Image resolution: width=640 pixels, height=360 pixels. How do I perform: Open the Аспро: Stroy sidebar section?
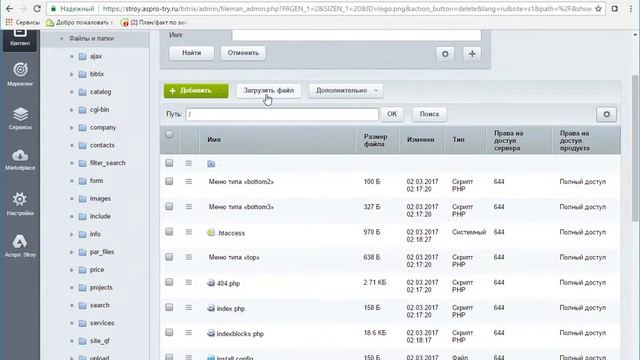pyautogui.click(x=20, y=246)
